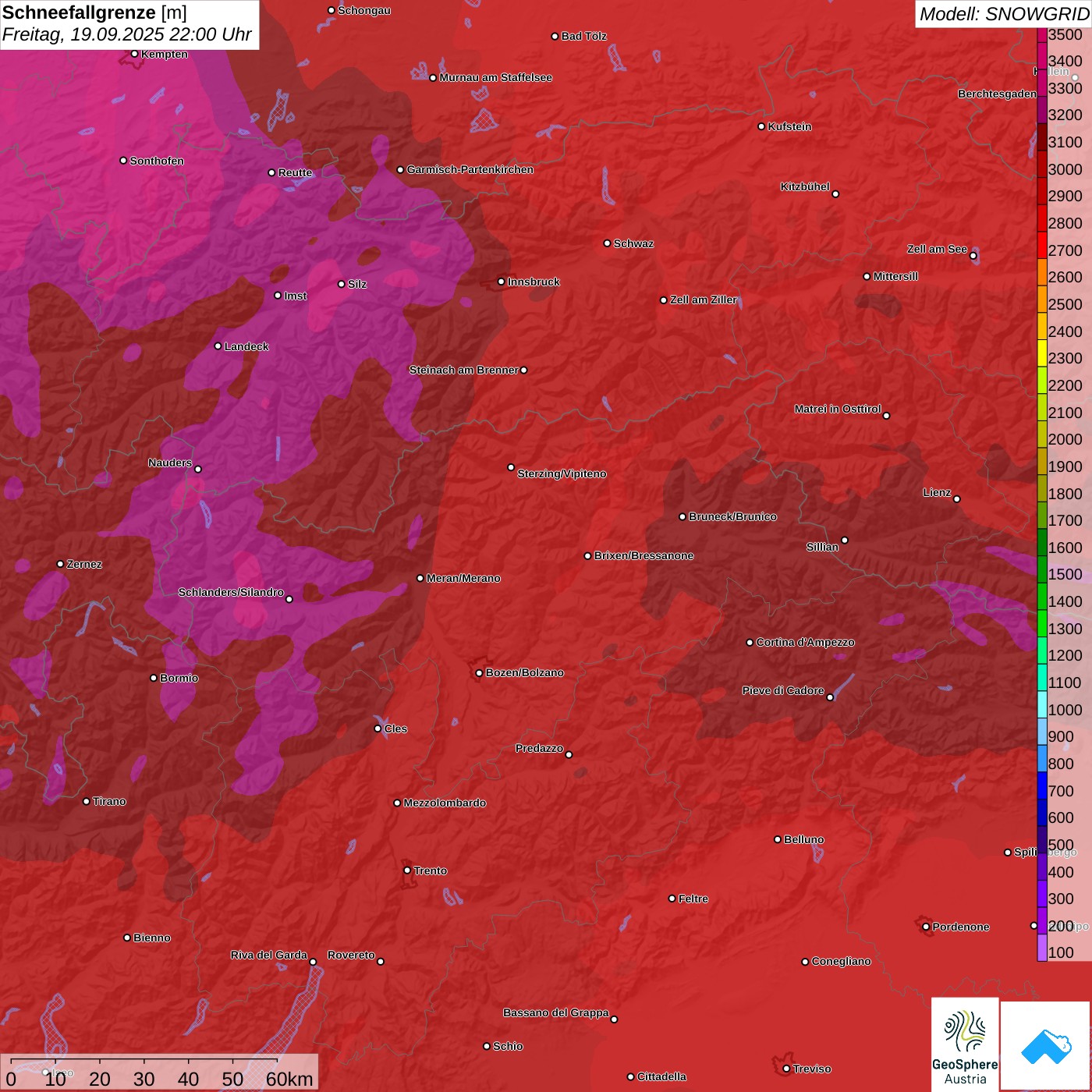The height and width of the screenshot is (1092, 1092).
Task: Click the 'Schio' label
Action: click(x=508, y=1046)
